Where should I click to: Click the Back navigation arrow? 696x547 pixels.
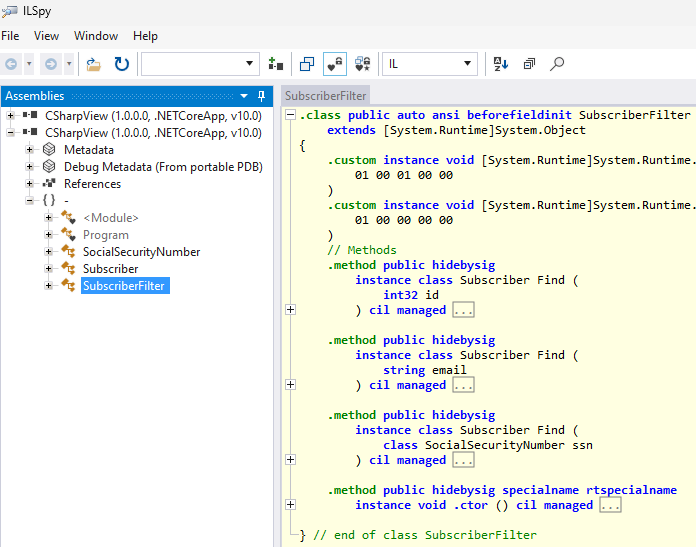pyautogui.click(x=11, y=64)
